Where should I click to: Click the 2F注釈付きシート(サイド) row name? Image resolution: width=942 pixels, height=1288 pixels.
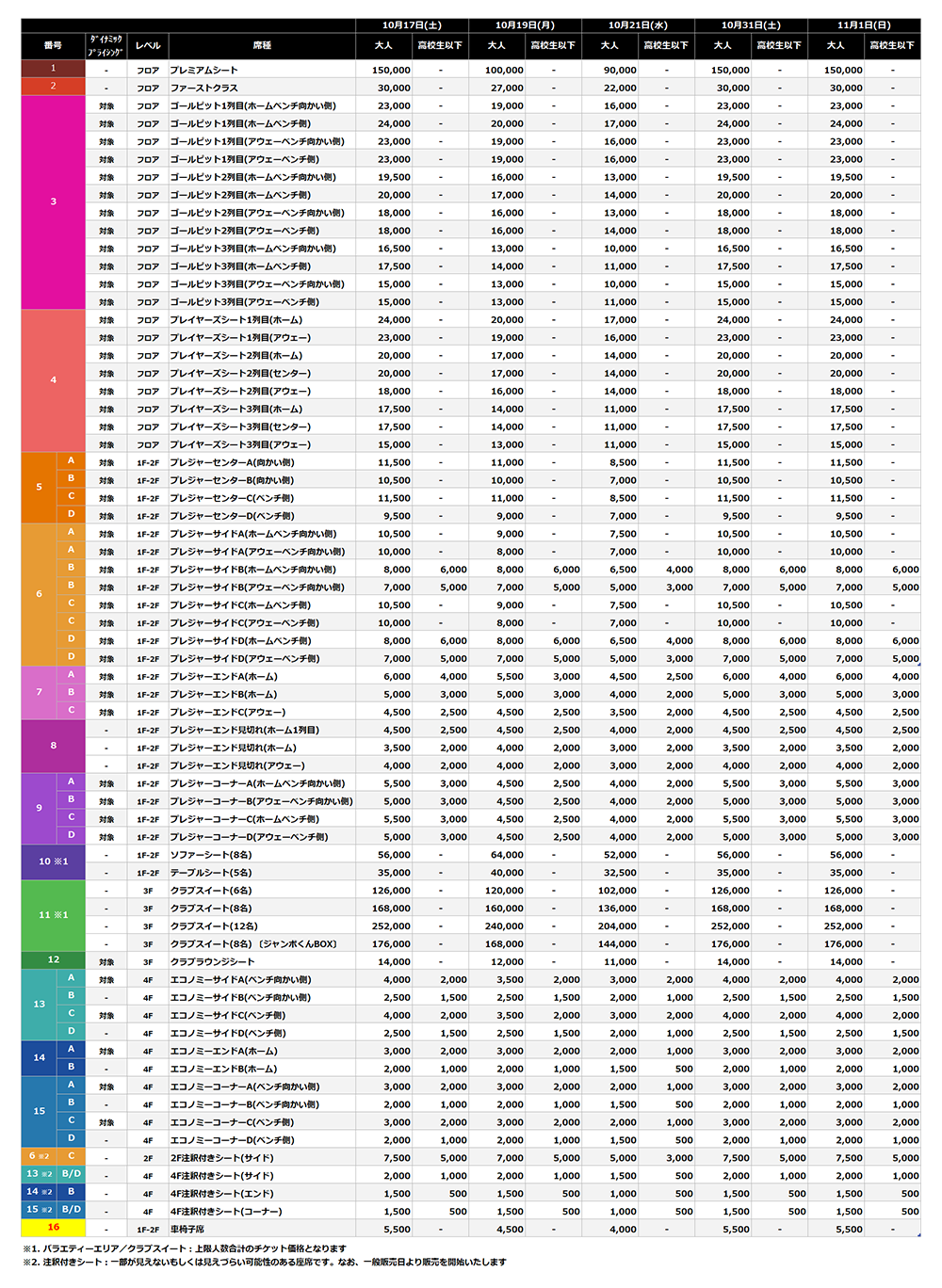click(x=221, y=1158)
